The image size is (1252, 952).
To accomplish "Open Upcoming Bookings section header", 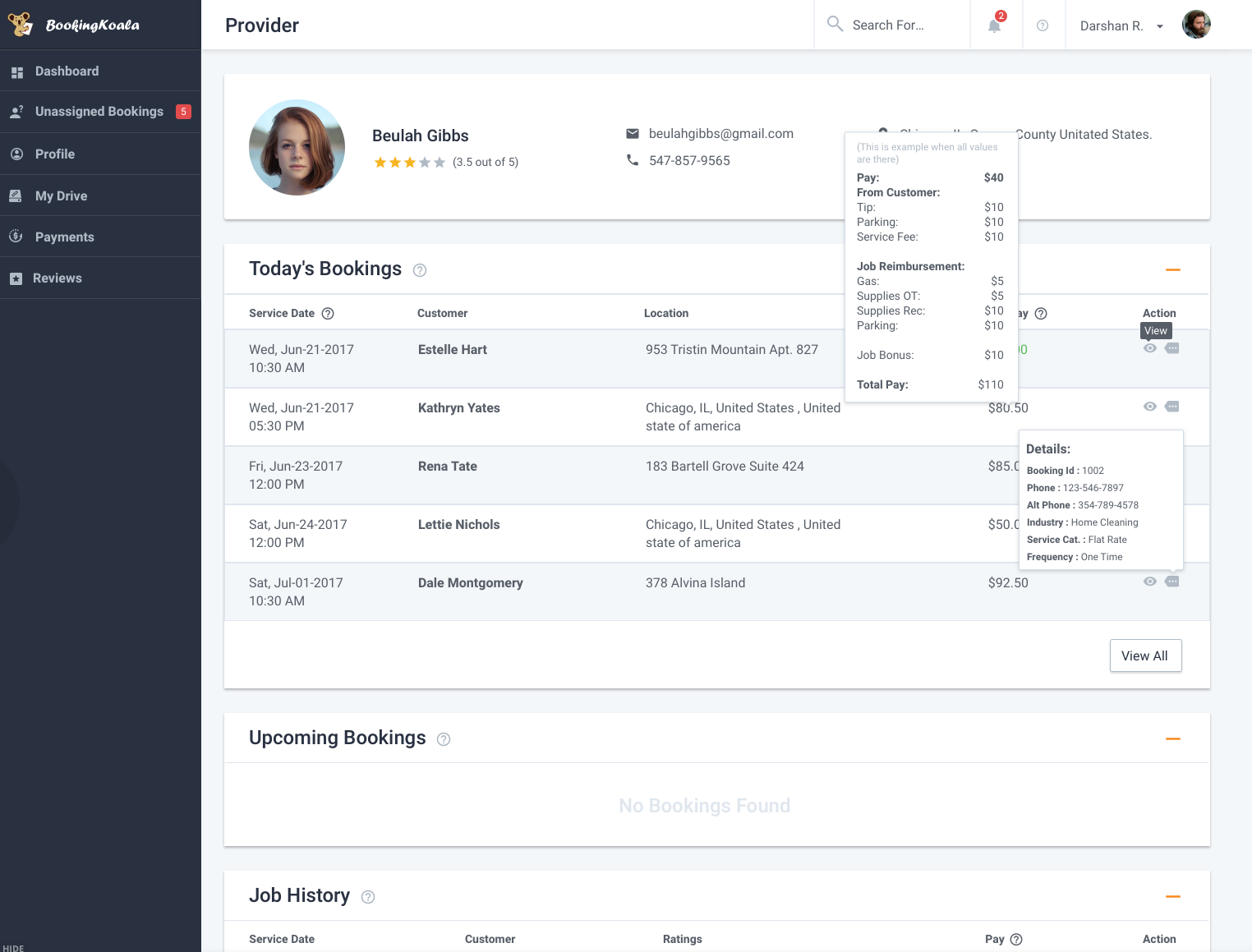I will [x=338, y=738].
